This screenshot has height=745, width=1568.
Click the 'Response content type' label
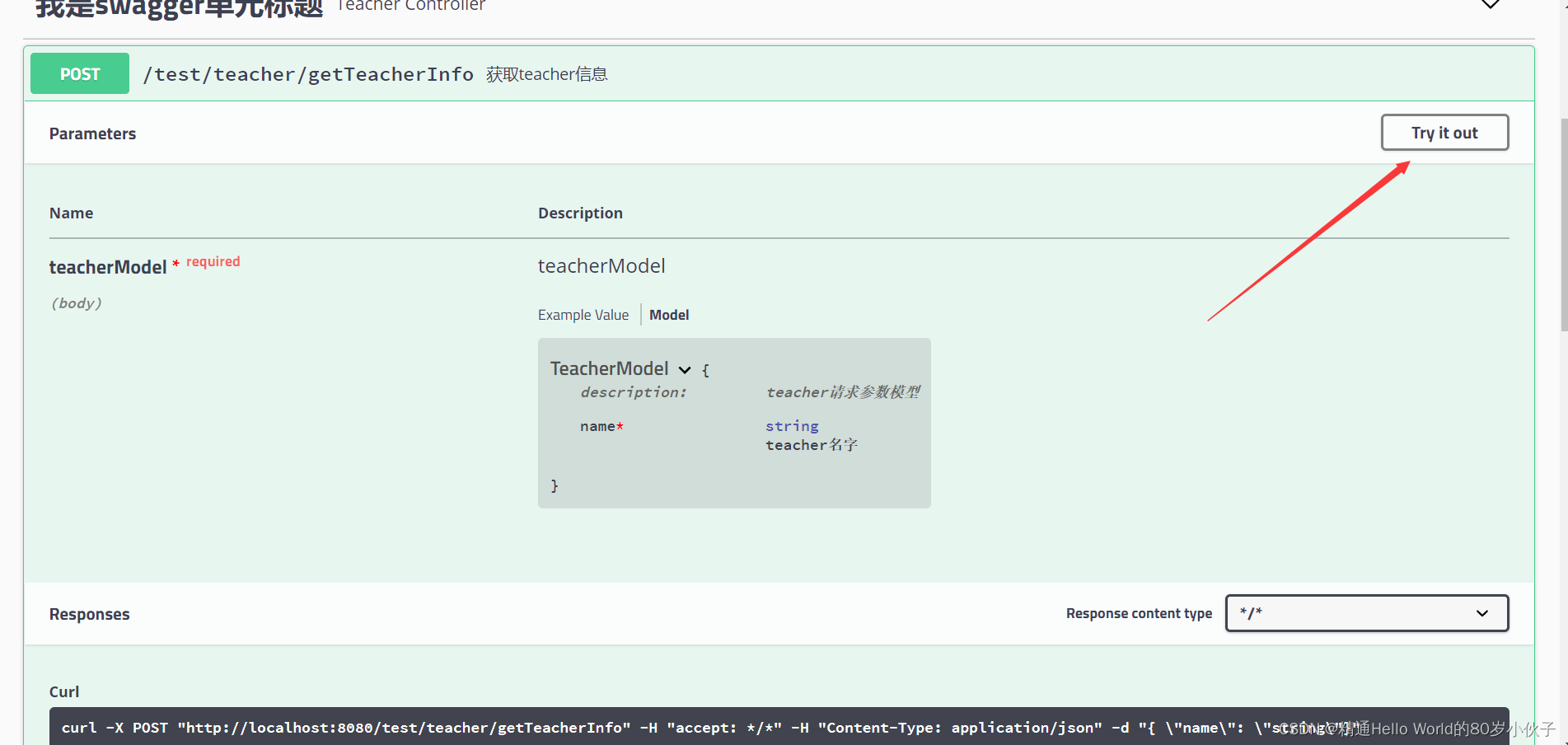coord(1139,613)
